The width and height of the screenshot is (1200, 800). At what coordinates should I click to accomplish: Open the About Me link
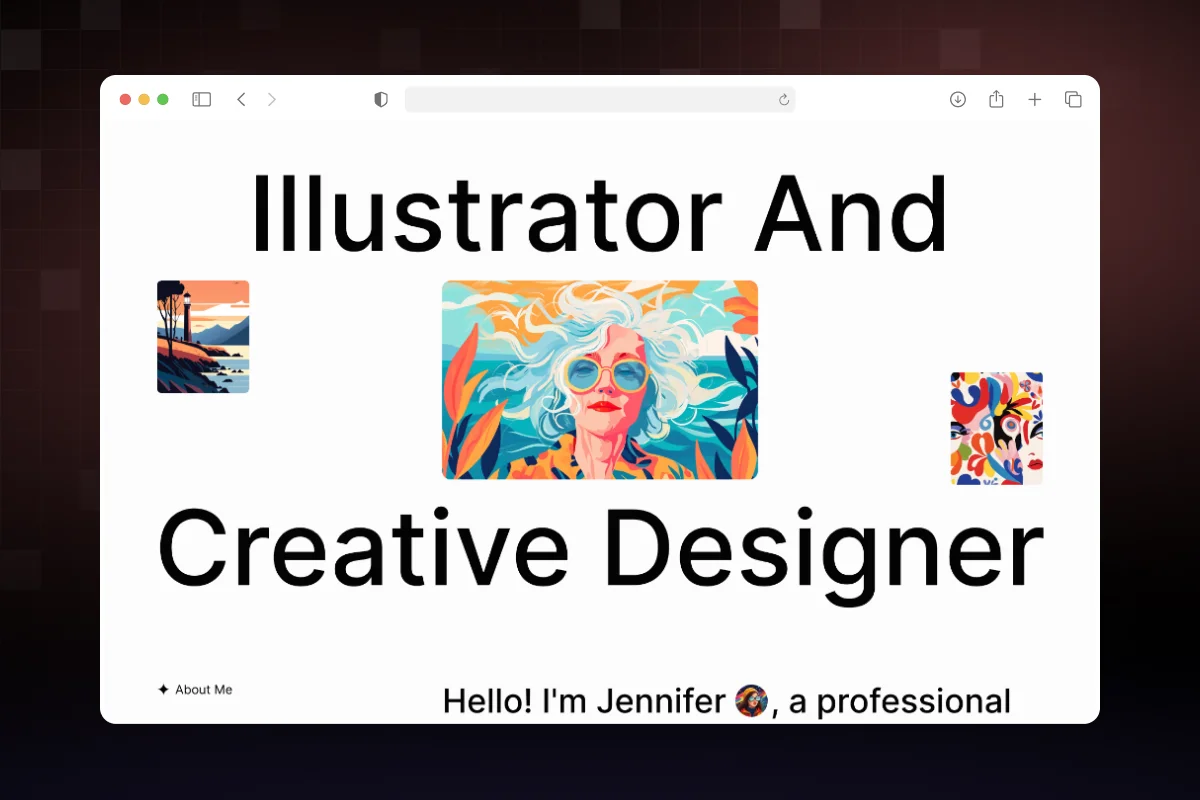click(202, 689)
